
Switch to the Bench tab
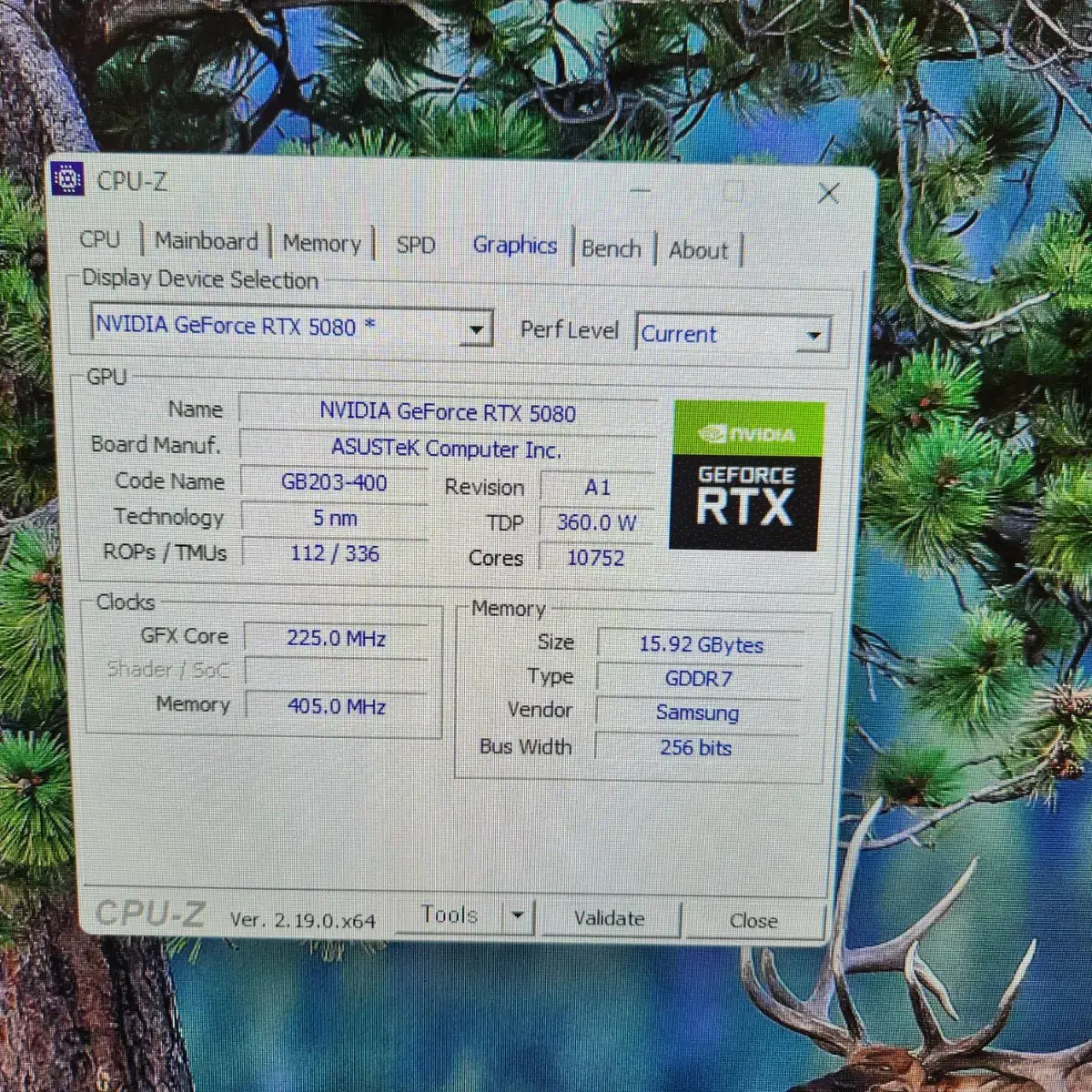611,248
